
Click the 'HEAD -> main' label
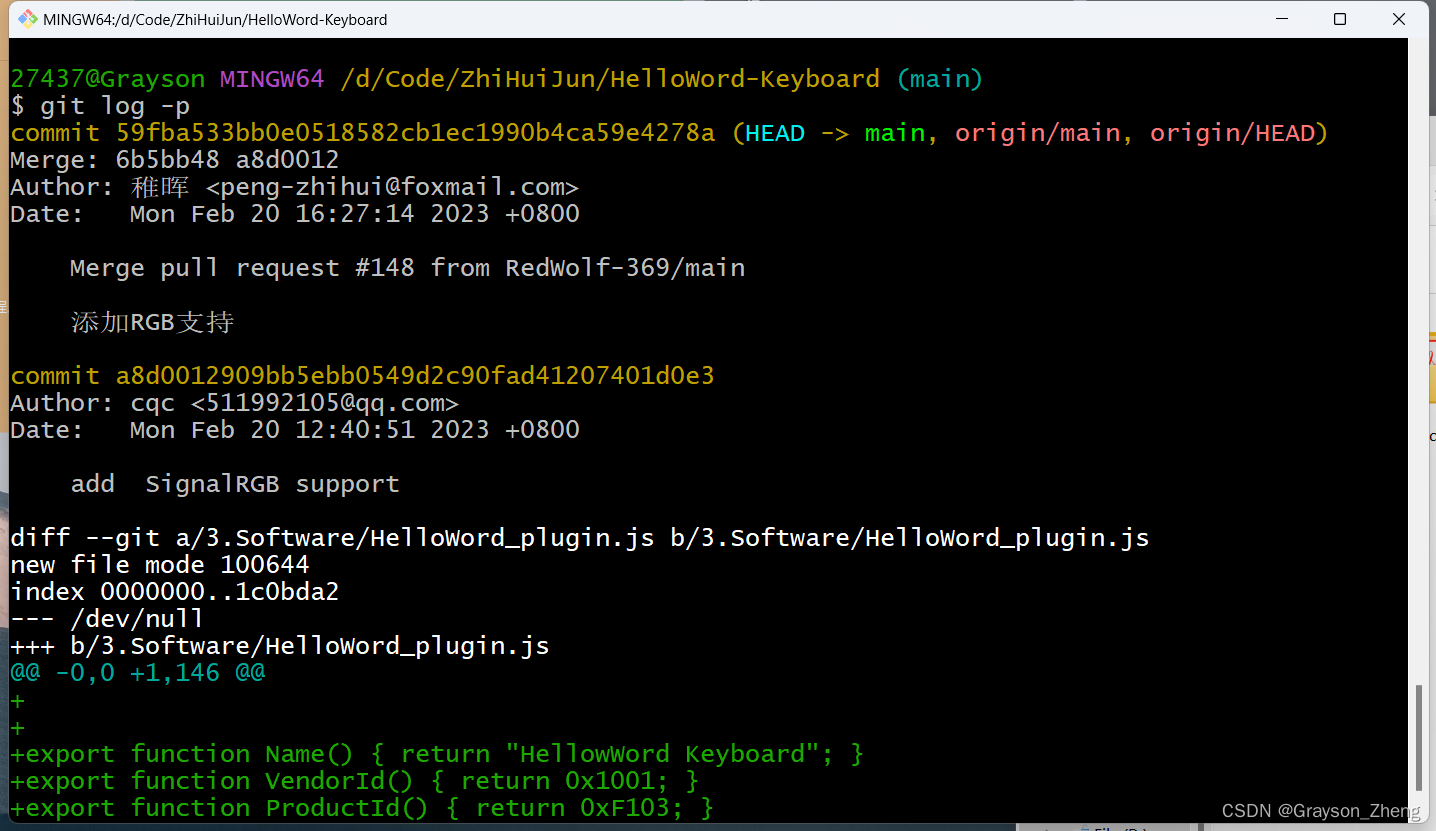pos(835,133)
